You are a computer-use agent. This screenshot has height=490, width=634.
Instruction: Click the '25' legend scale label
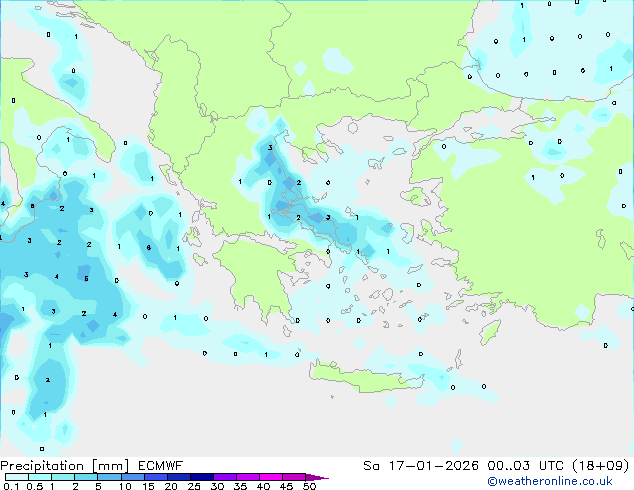pos(194,486)
